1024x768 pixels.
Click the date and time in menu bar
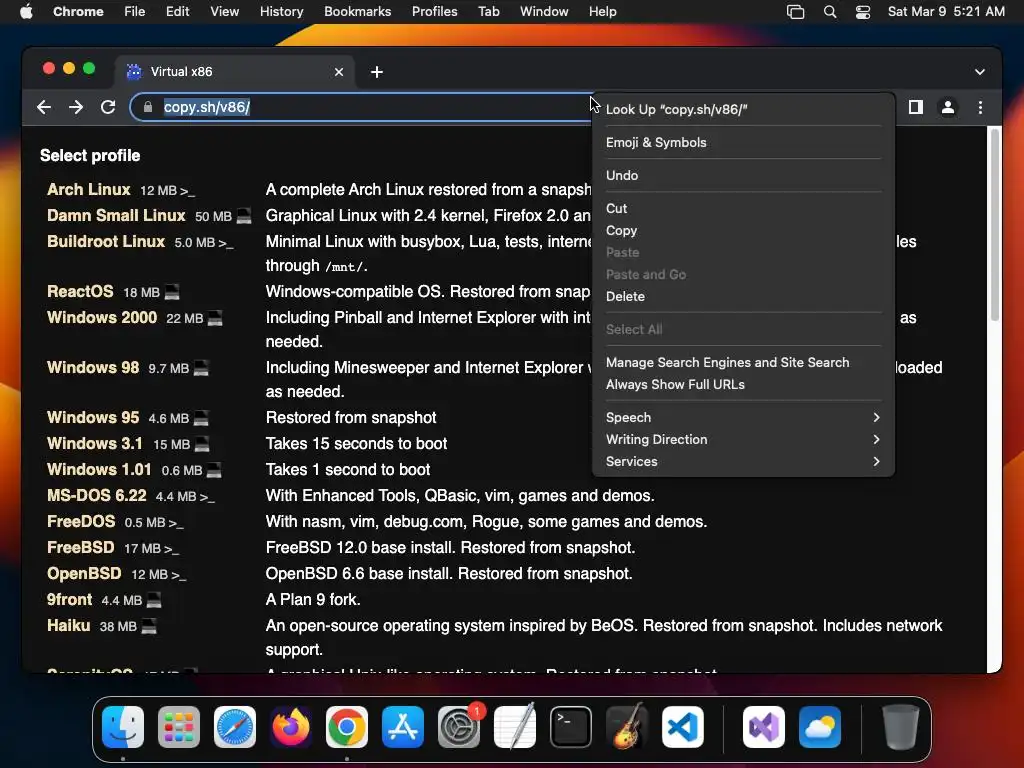[x=946, y=12]
